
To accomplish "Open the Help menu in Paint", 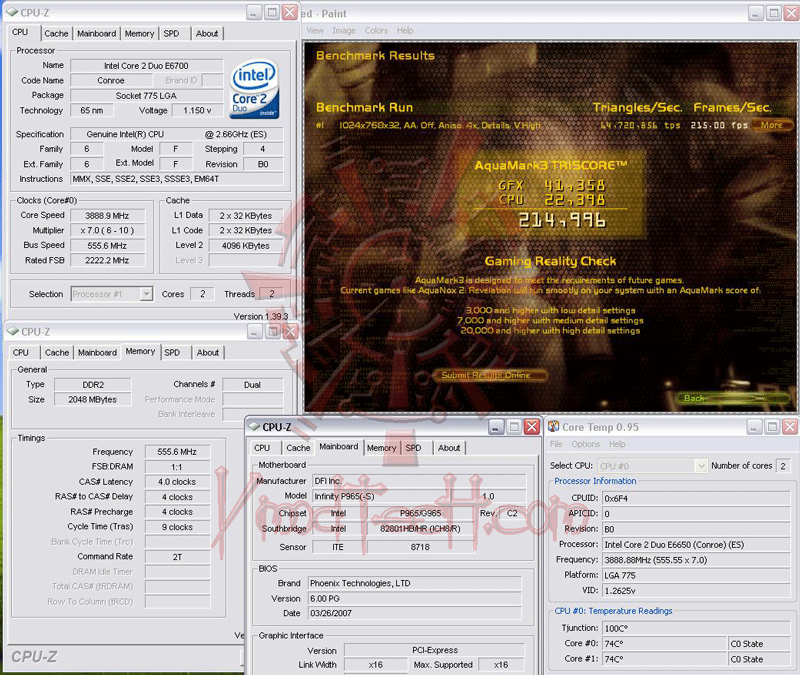I will [x=405, y=31].
